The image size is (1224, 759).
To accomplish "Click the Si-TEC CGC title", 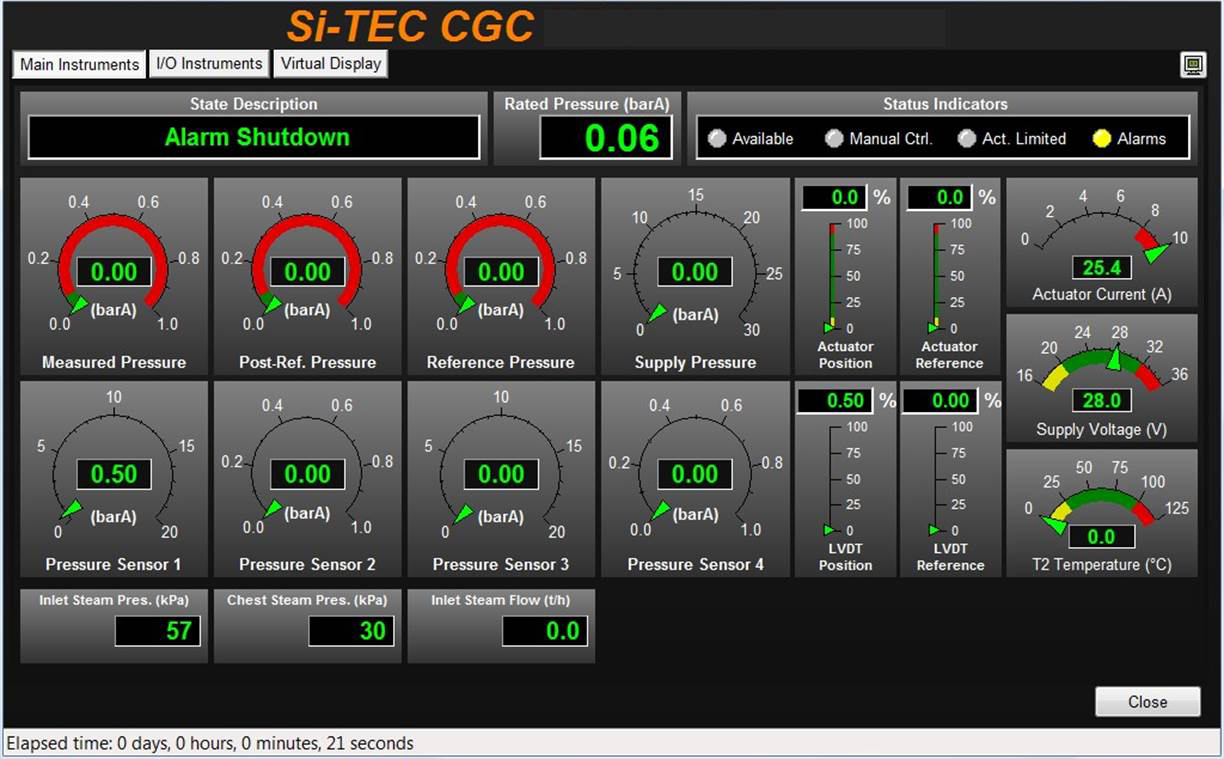I will pyautogui.click(x=411, y=25).
